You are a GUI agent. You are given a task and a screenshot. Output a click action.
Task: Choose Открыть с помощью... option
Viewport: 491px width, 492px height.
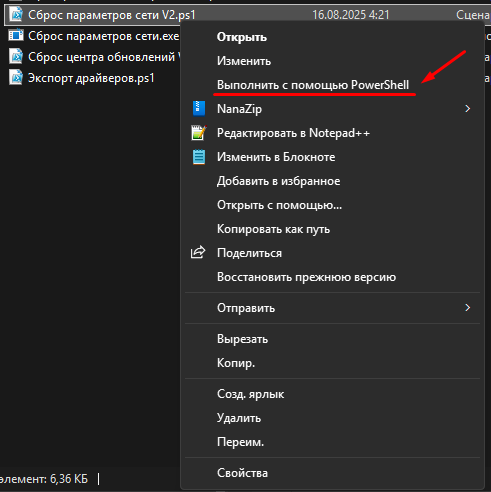[279, 205]
